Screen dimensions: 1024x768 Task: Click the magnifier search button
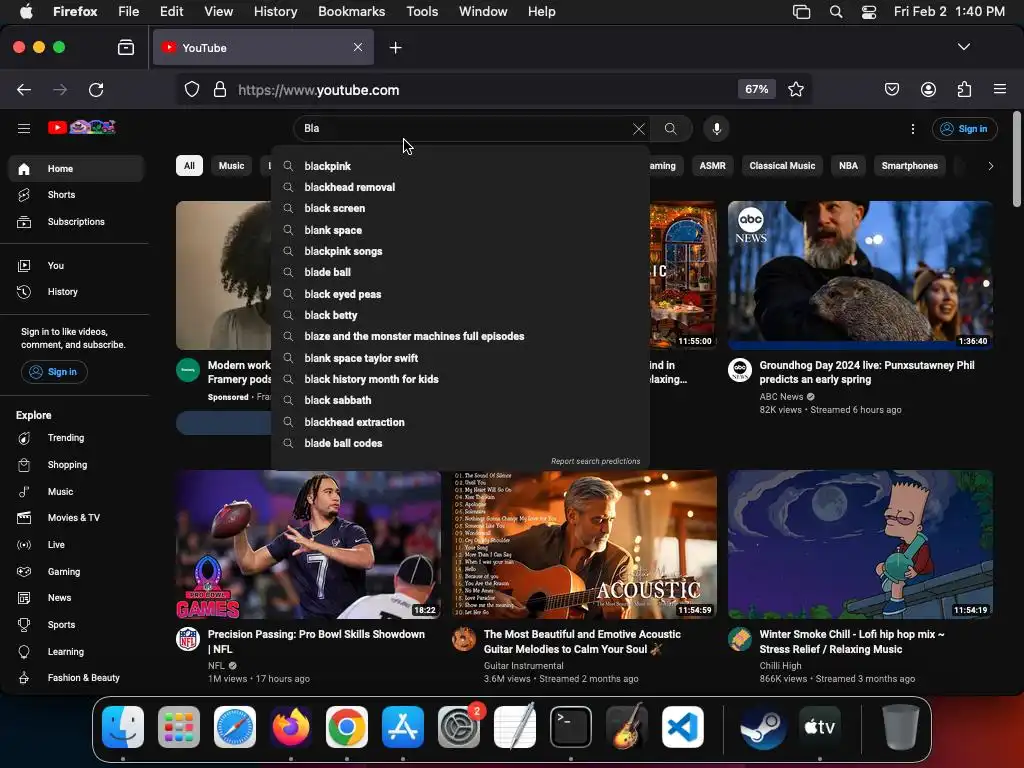pyautogui.click(x=671, y=129)
